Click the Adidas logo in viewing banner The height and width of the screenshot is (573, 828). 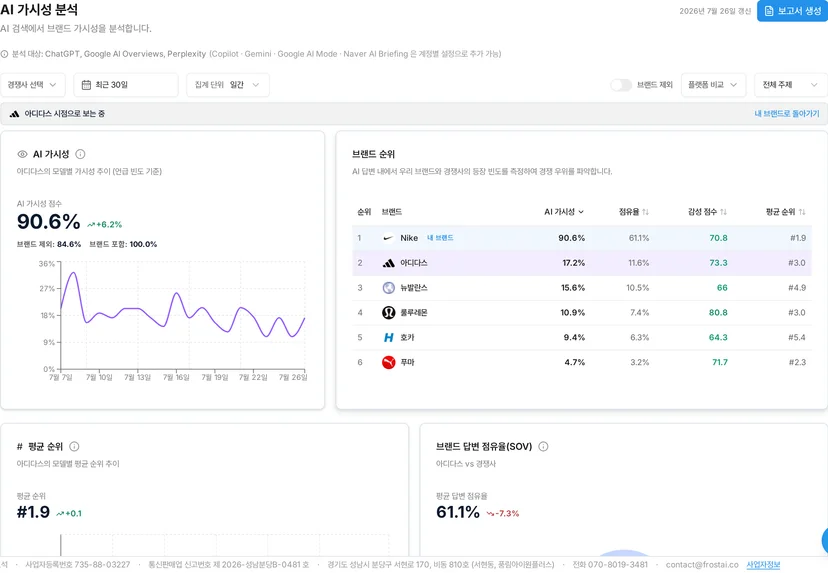14,114
